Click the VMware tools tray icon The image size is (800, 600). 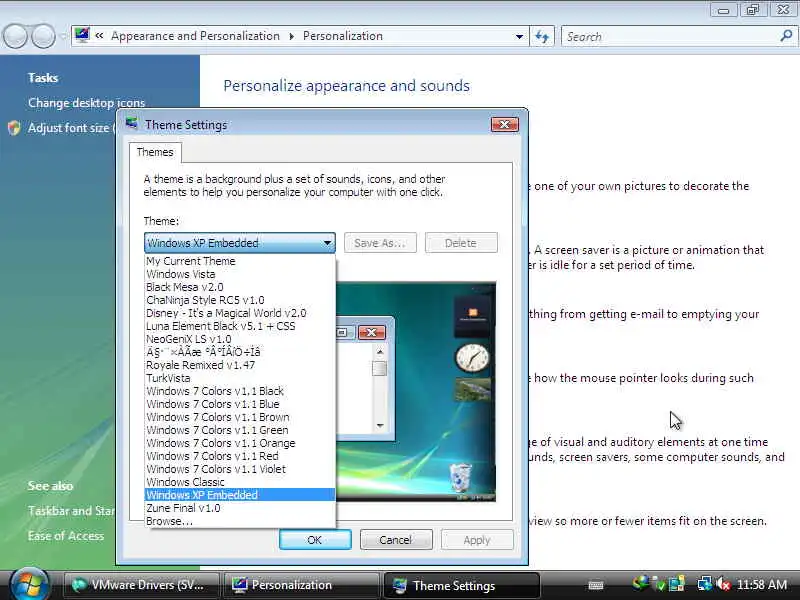pos(677,584)
